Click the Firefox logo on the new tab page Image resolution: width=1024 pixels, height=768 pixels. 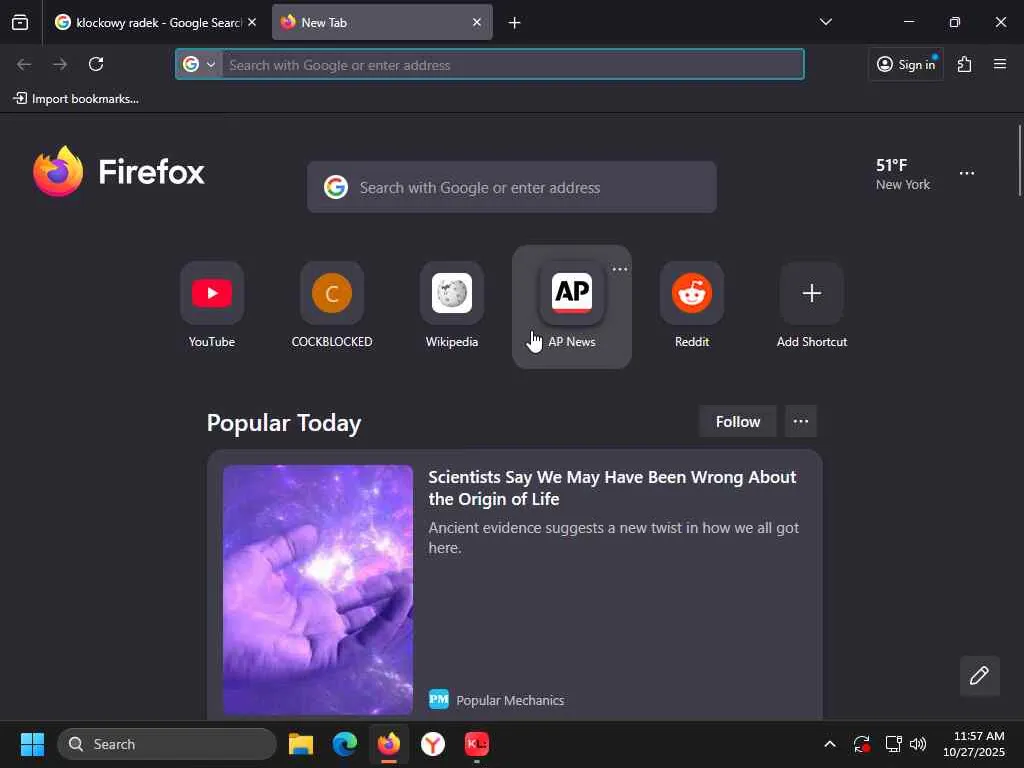pos(119,172)
